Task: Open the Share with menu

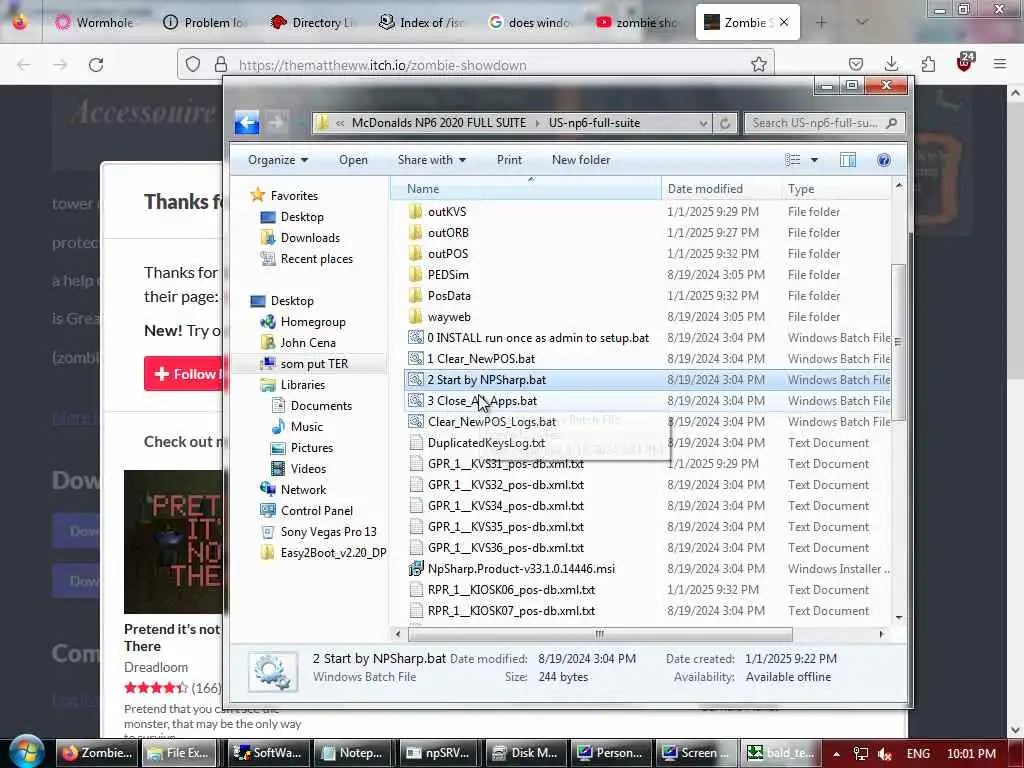Action: pos(431,160)
